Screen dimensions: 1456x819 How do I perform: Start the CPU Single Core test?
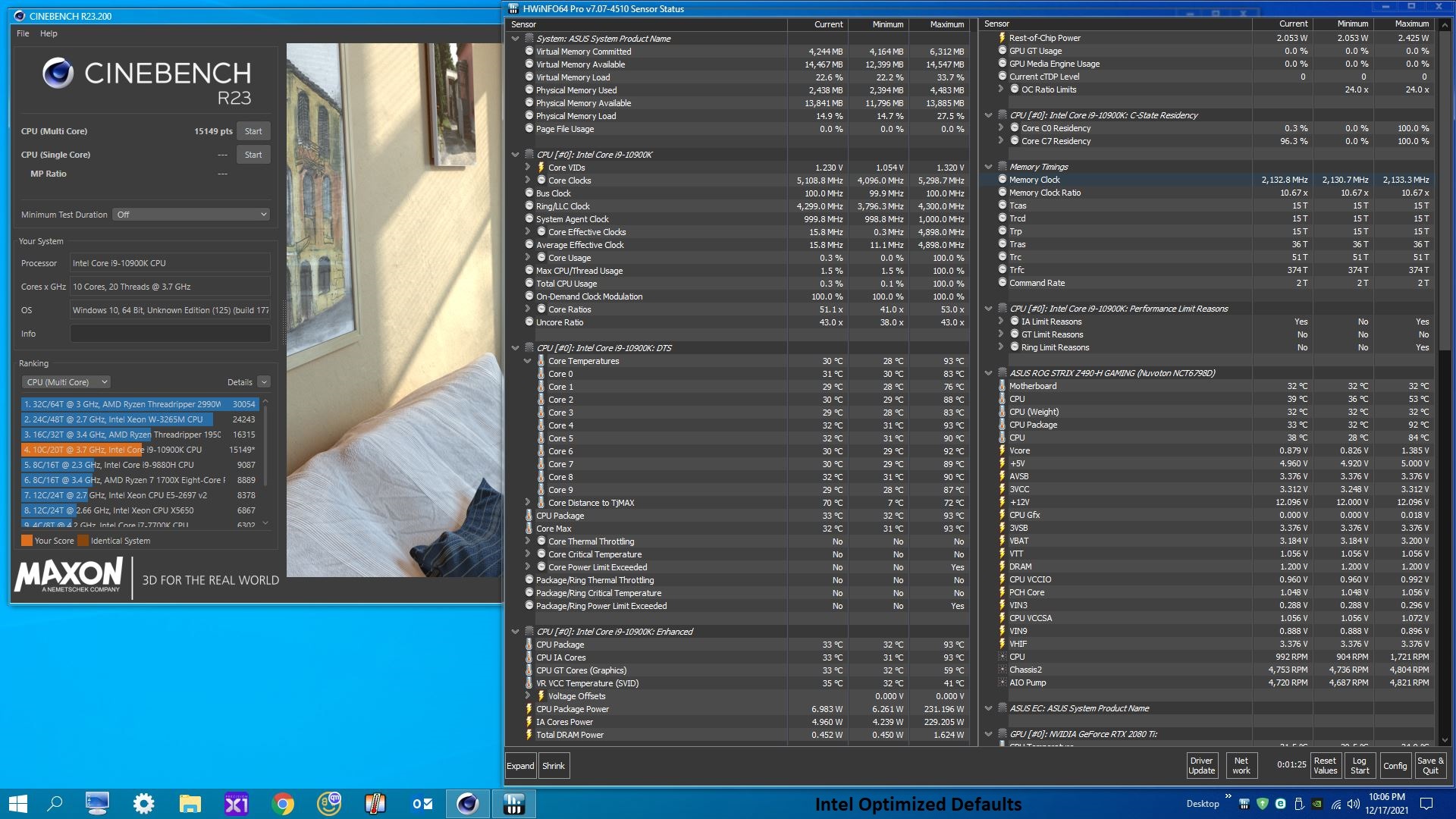(x=253, y=155)
